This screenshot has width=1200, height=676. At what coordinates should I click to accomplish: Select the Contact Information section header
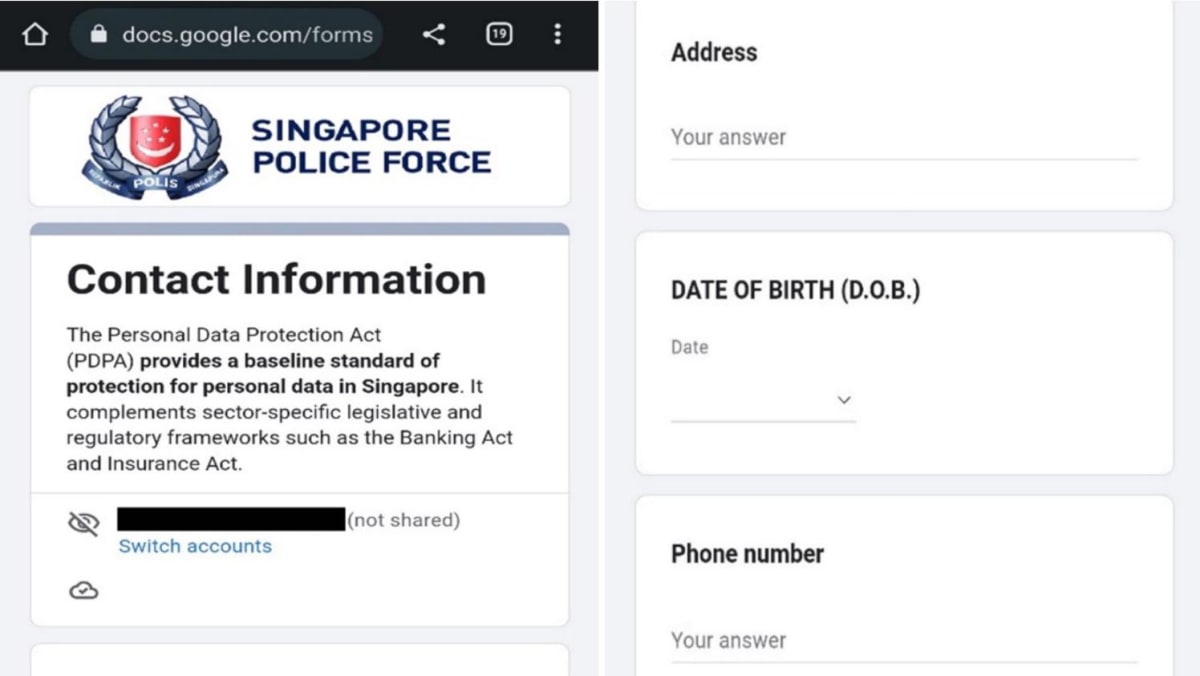(276, 280)
